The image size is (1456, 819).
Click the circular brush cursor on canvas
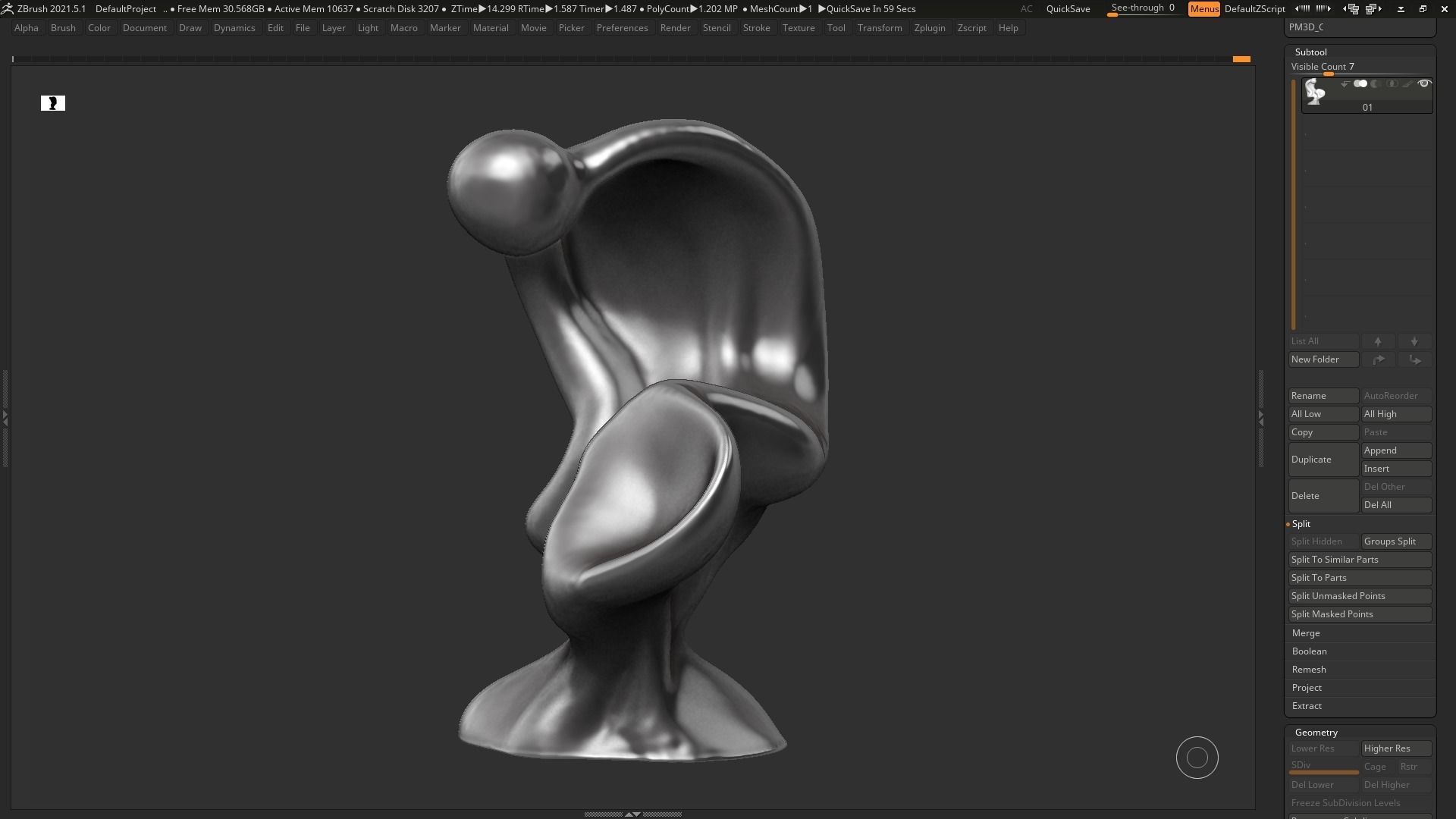tap(1197, 758)
